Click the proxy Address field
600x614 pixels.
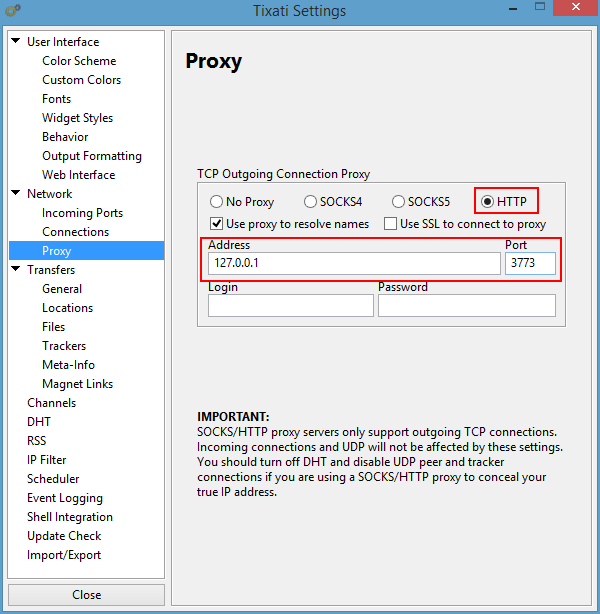[x=354, y=263]
